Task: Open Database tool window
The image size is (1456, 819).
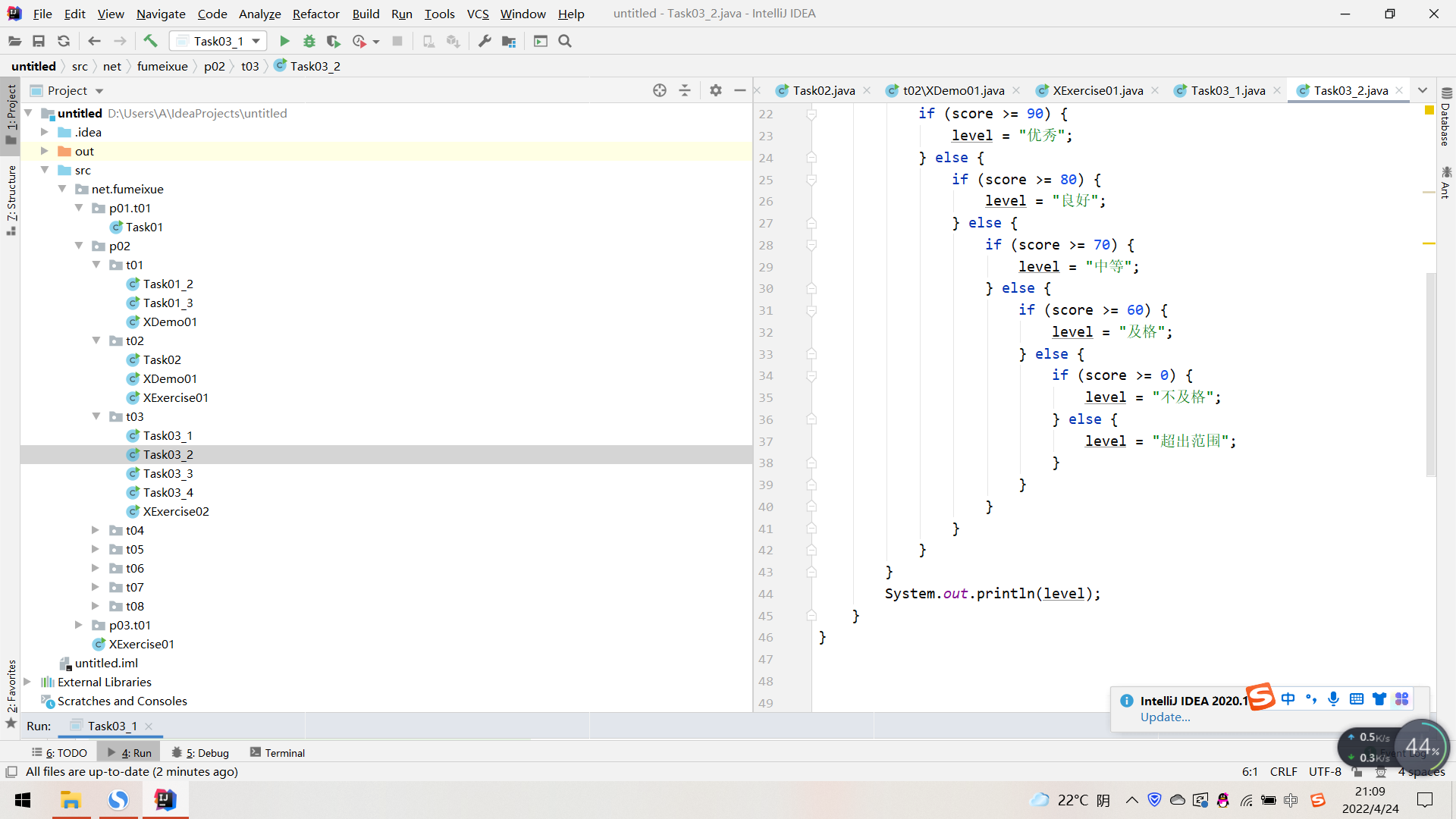Action: [x=1446, y=117]
